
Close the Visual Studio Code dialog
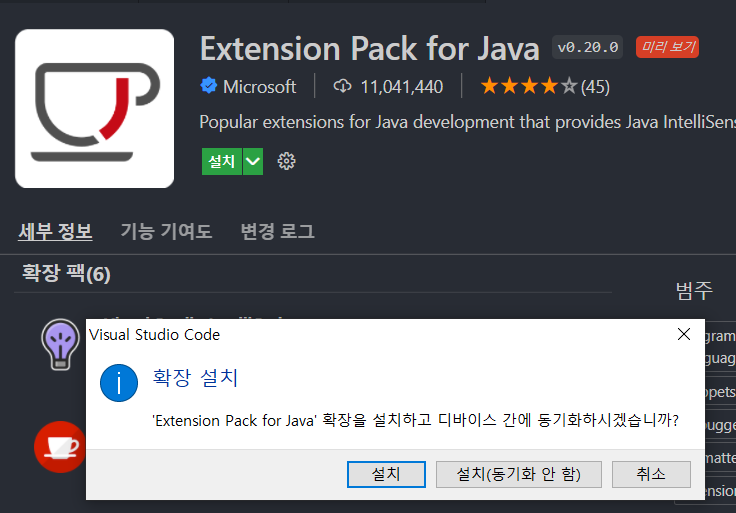click(x=684, y=334)
